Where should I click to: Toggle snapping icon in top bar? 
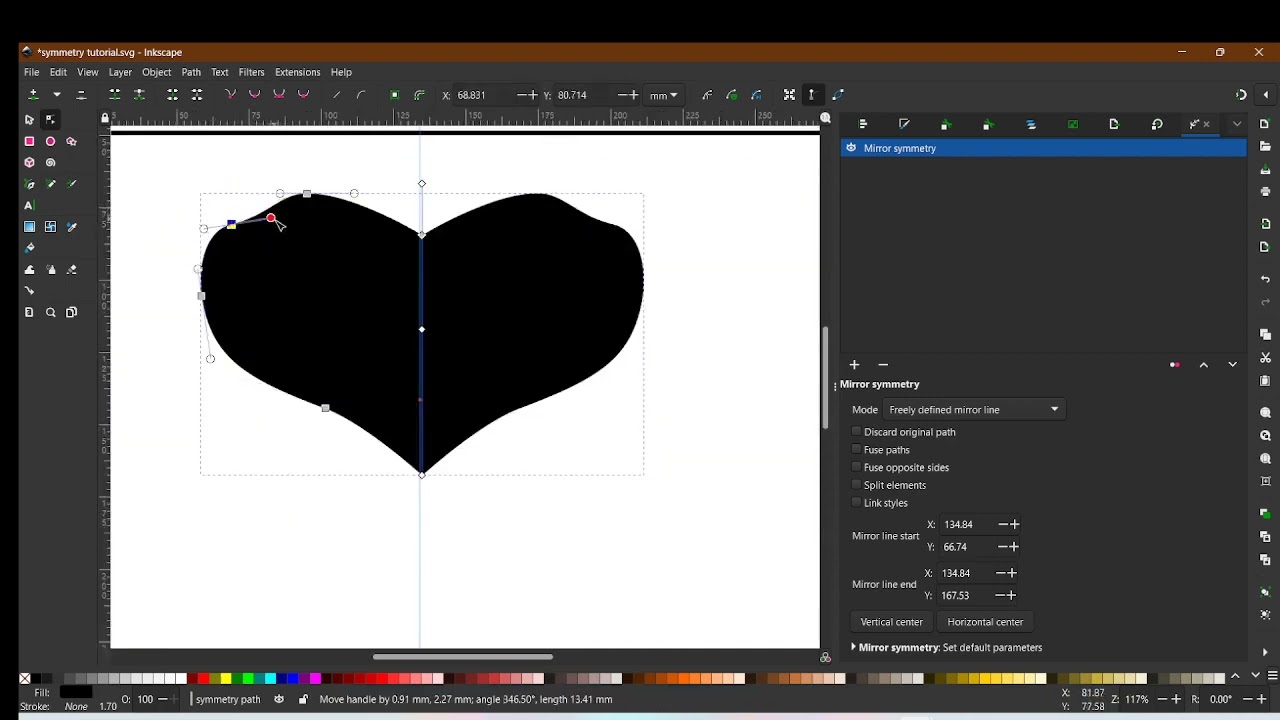coord(1241,95)
